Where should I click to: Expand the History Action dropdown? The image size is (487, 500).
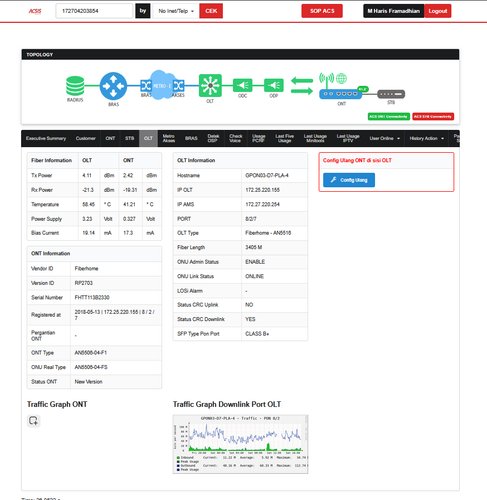pyautogui.click(x=427, y=138)
